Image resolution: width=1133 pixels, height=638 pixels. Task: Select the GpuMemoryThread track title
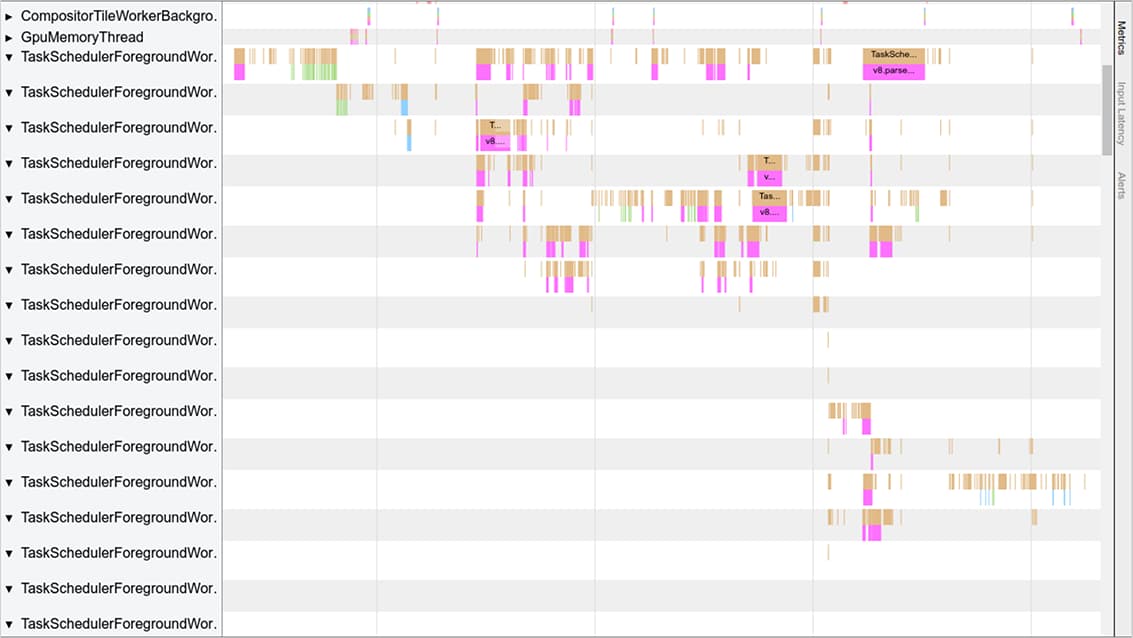[x=82, y=38]
